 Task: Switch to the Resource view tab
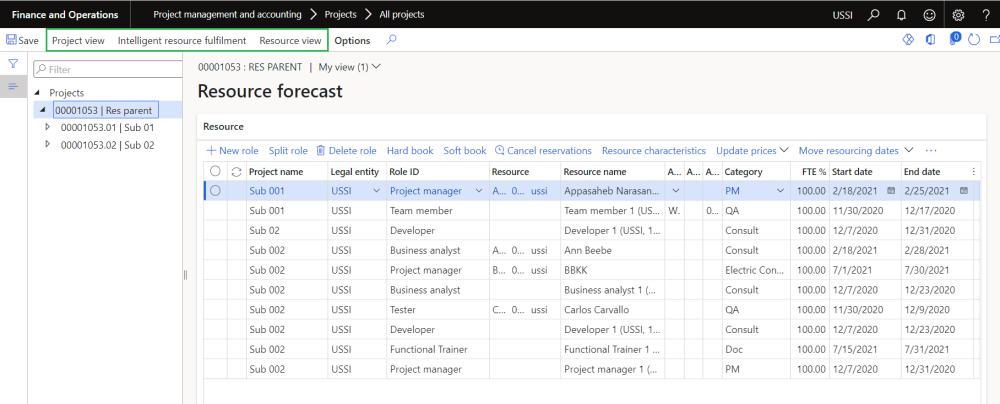[290, 41]
